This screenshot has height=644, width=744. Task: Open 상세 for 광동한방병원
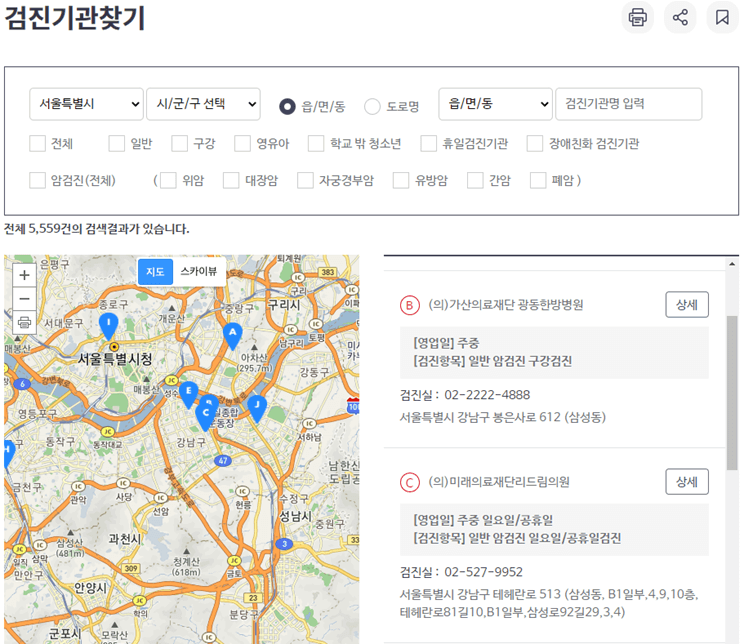click(x=687, y=305)
